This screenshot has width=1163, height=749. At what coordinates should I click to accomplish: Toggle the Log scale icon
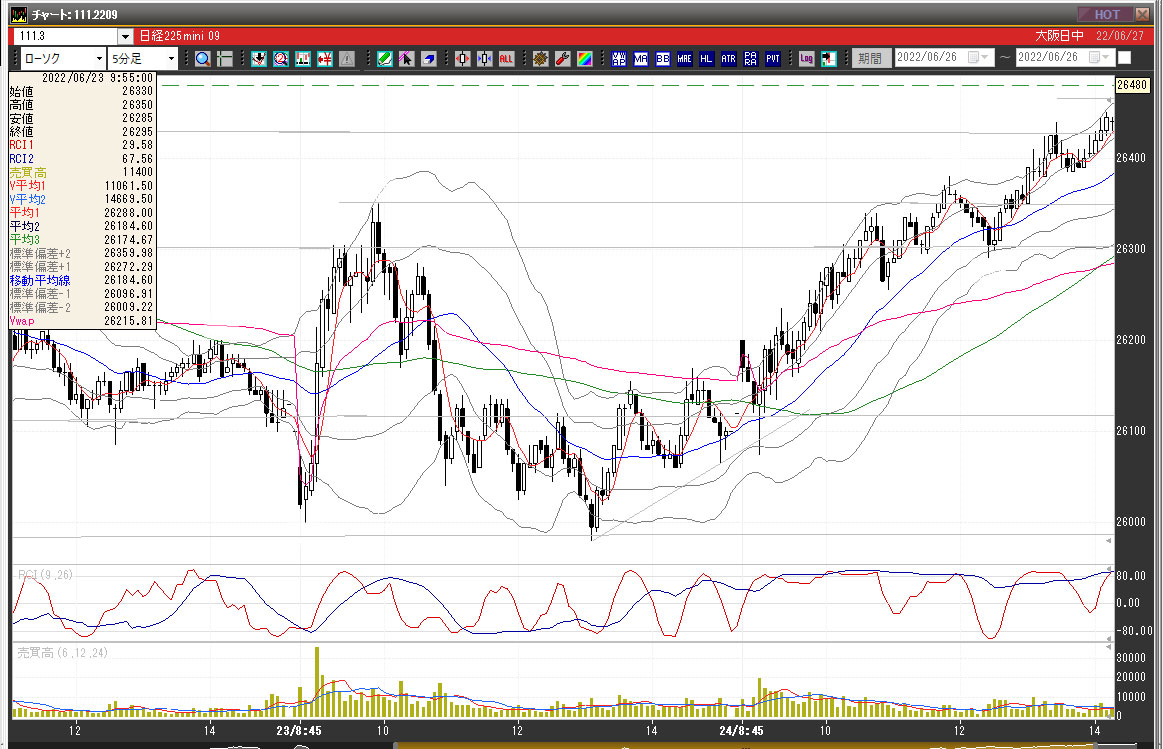pyautogui.click(x=806, y=59)
